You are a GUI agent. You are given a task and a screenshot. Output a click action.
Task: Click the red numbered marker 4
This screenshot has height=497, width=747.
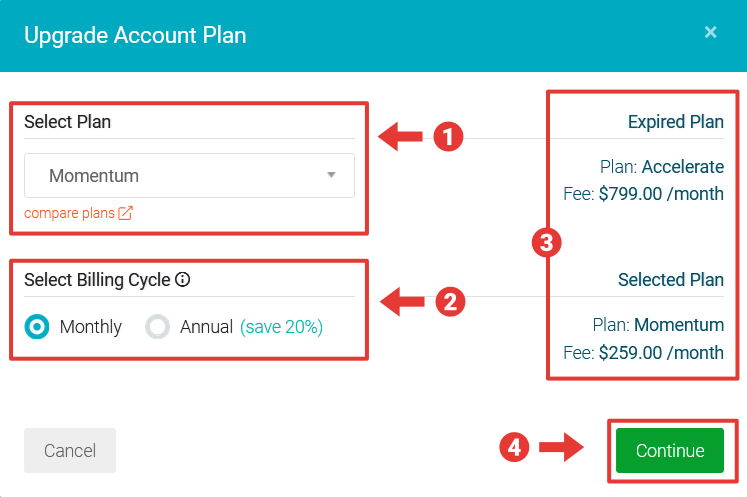[x=514, y=447]
